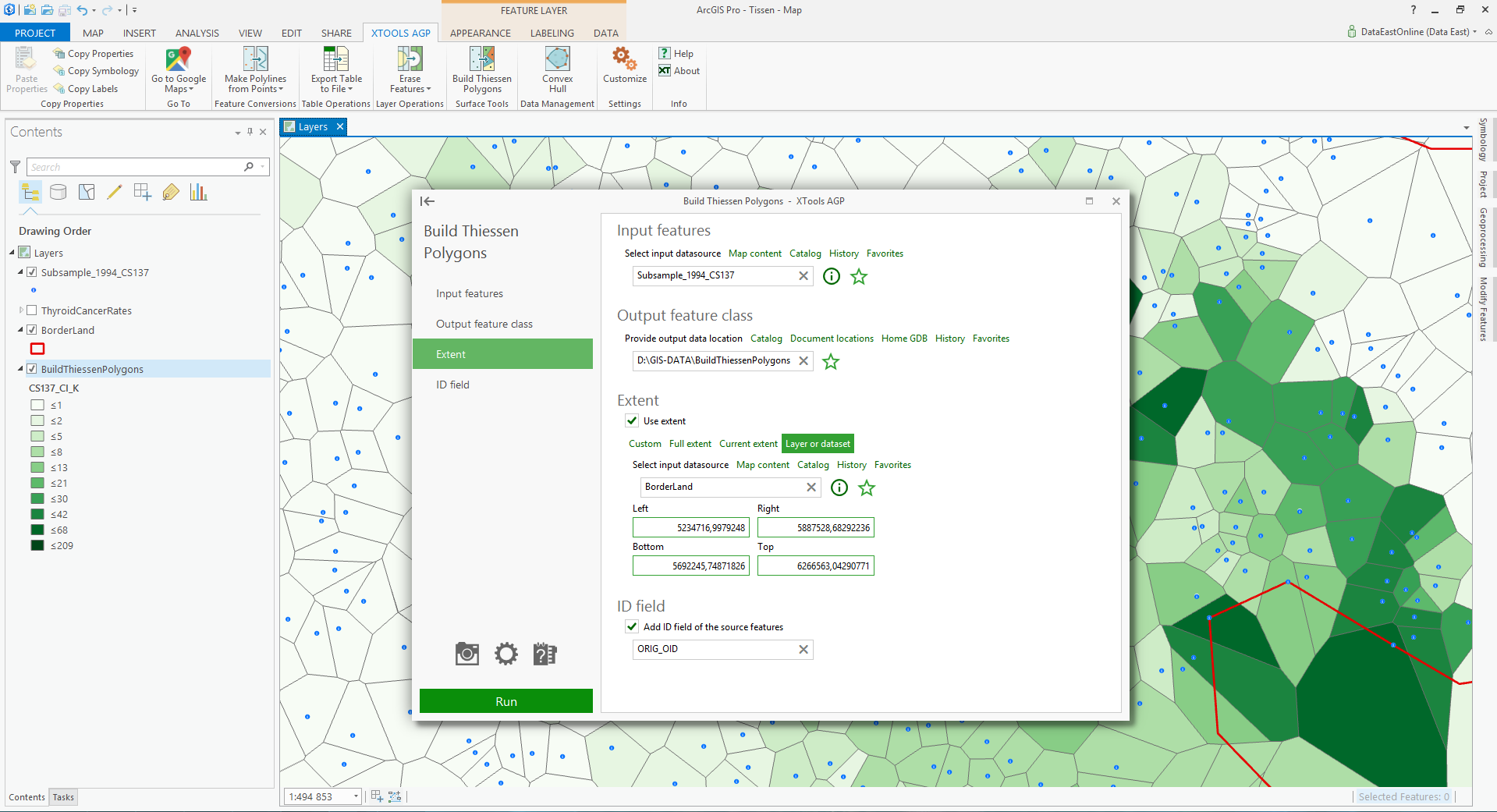Click the screenshot camera icon in dialog
Screen dimensions: 1497x812
[x=467, y=654]
